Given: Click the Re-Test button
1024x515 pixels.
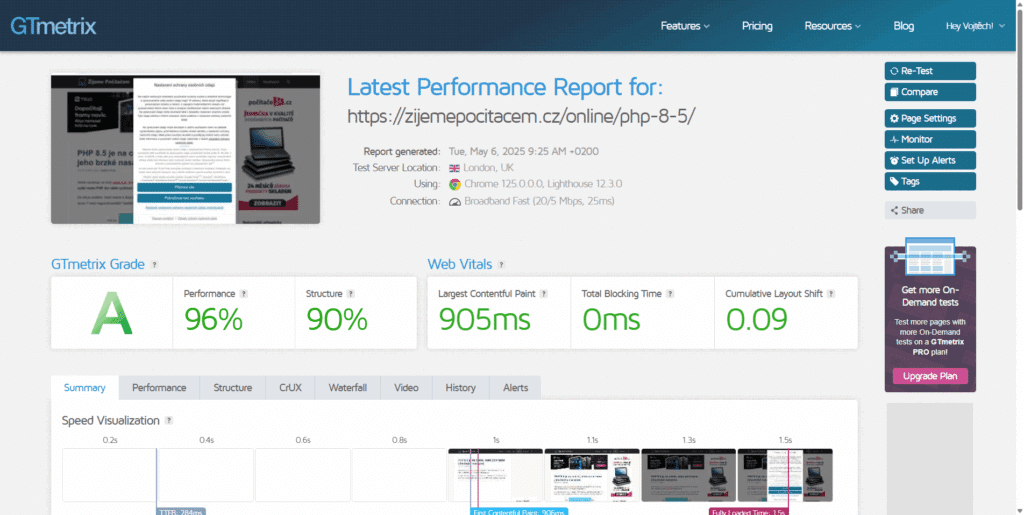Looking at the screenshot, I should point(929,71).
